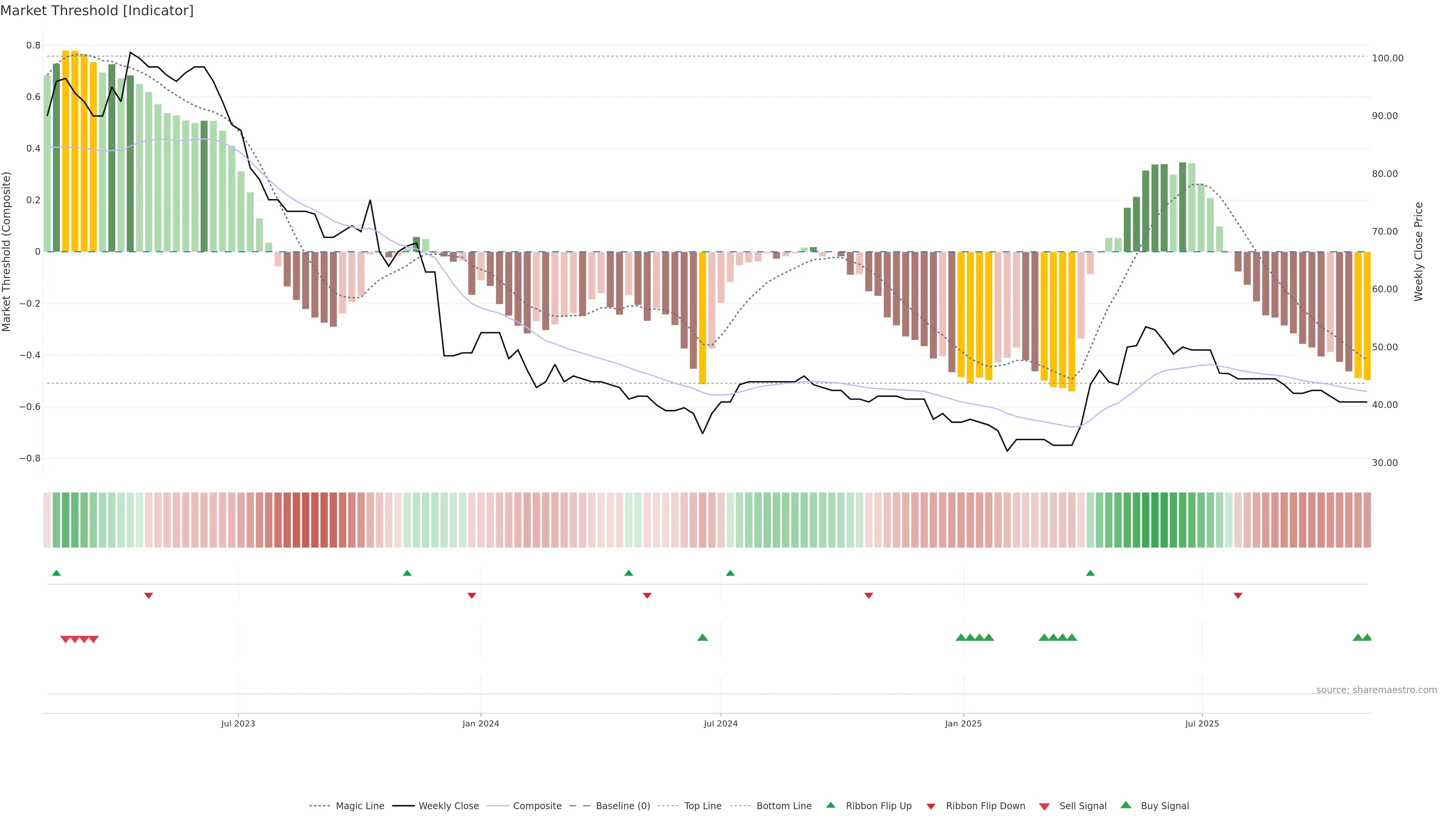Click the Weekly Close Price axis title
This screenshot has height=819, width=1456.
click(x=1418, y=251)
